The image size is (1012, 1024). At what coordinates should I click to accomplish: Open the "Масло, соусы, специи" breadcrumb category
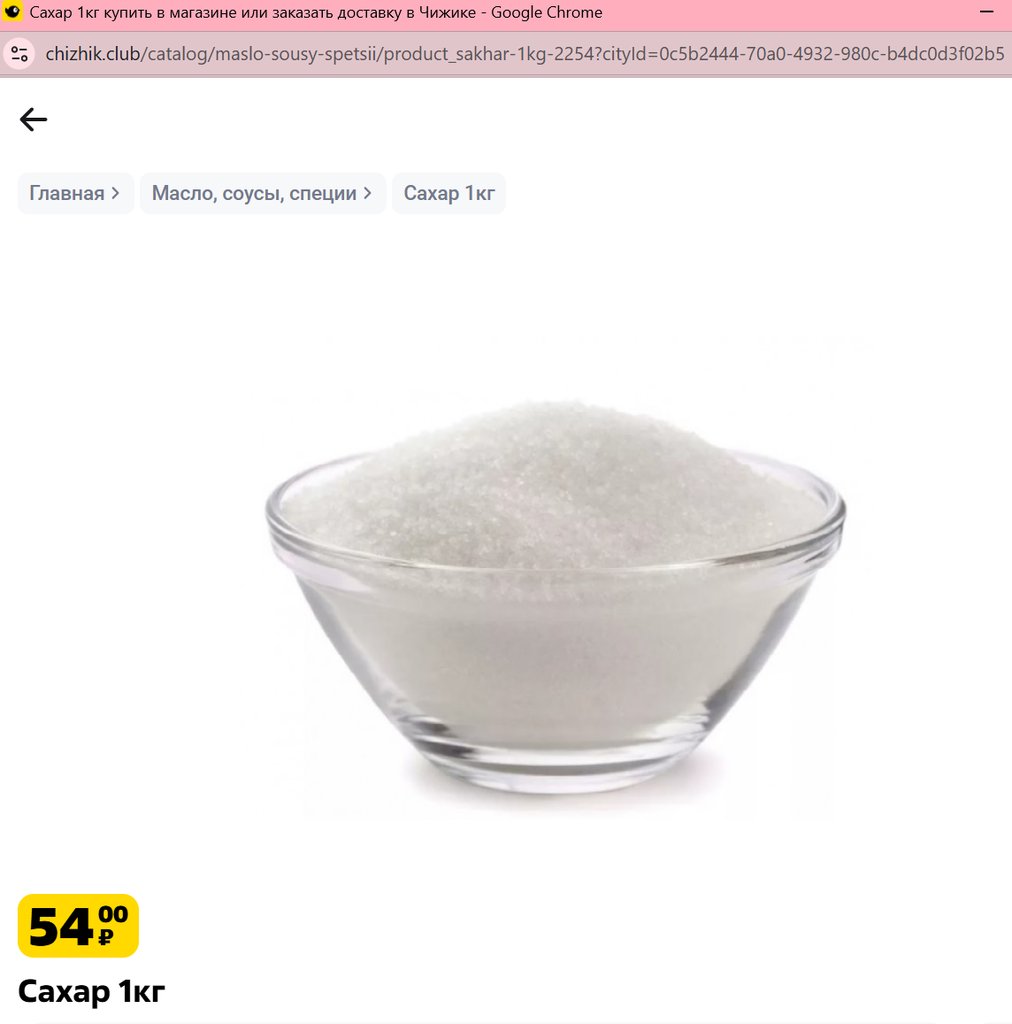point(254,193)
